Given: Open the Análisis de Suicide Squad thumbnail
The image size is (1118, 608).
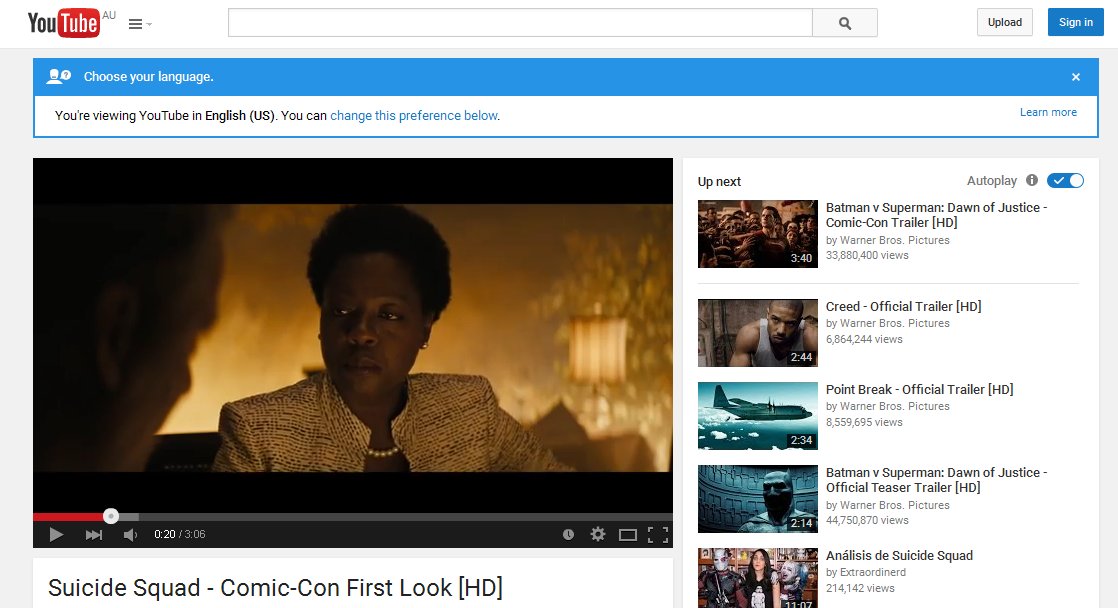Looking at the screenshot, I should [x=757, y=578].
